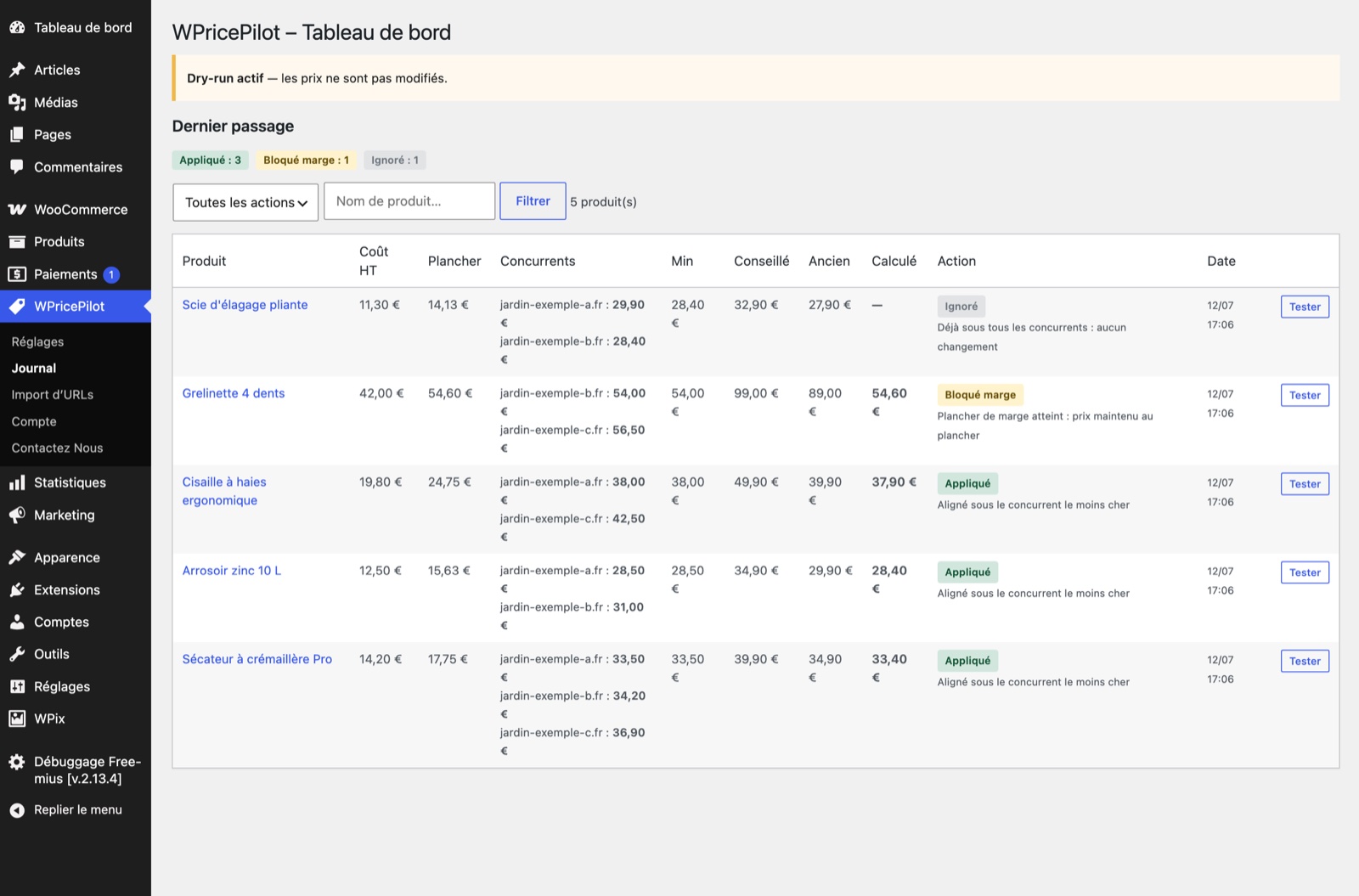Click the Pages icon in sidebar
This screenshot has height=896, width=1359.
[x=17, y=134]
